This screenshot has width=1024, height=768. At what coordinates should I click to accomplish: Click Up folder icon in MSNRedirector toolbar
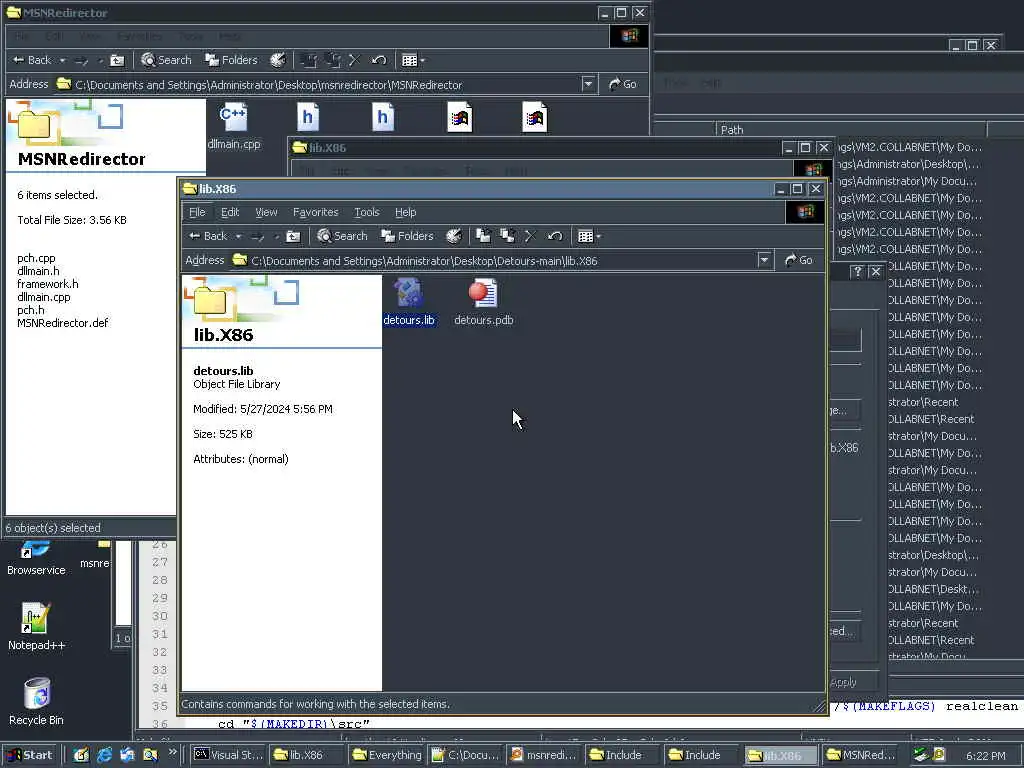[117, 61]
